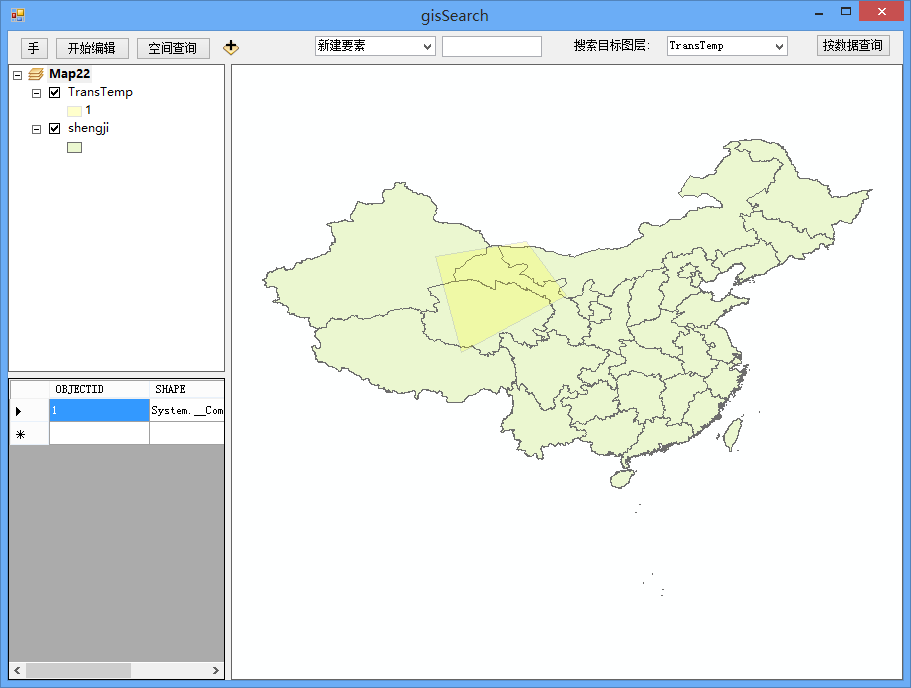Toggle the shengji layer checkbox
The height and width of the screenshot is (688, 911).
pos(55,129)
